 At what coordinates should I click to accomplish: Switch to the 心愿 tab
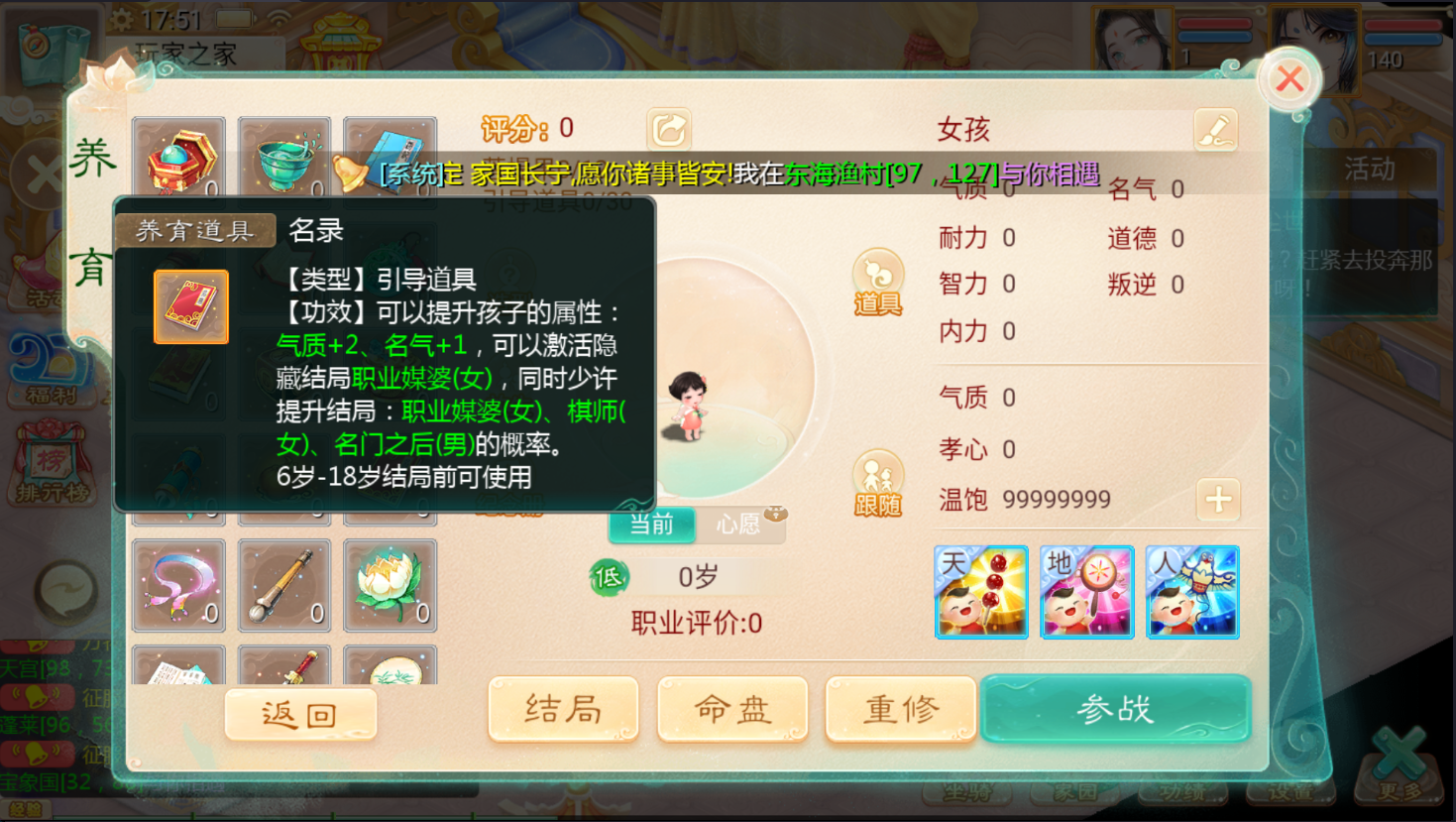(x=740, y=525)
